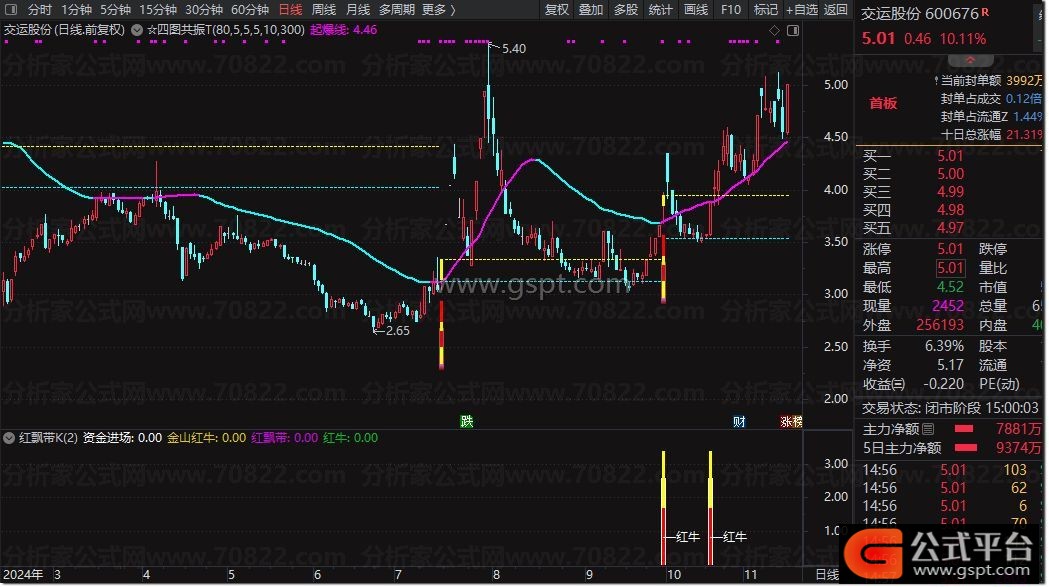Click the diamond icon on chart header

[x=774, y=30]
